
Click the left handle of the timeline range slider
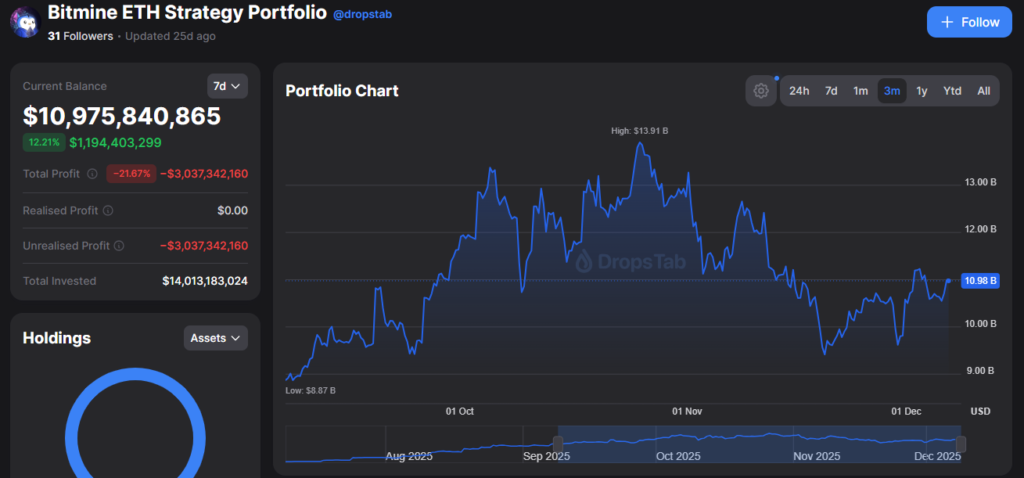coord(557,443)
